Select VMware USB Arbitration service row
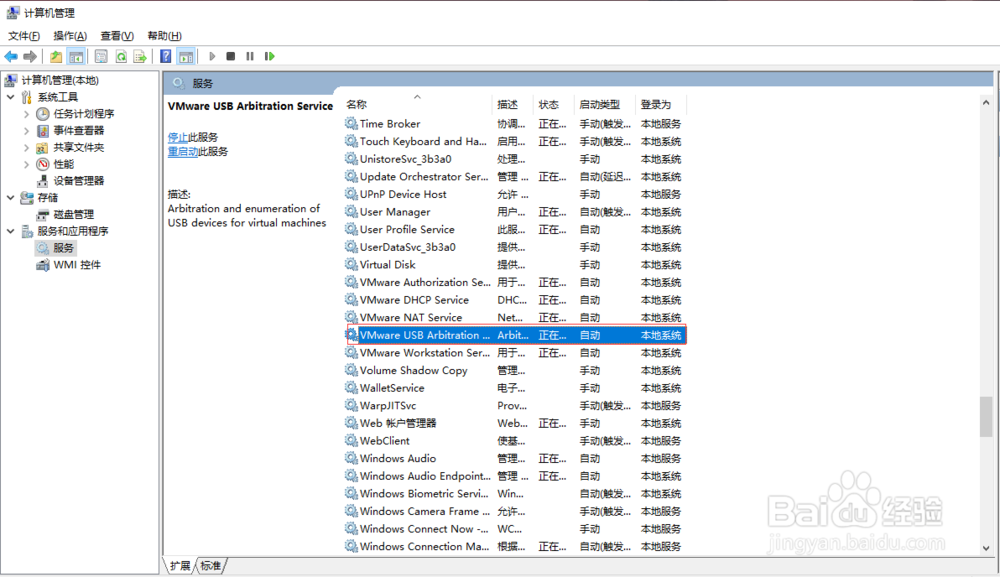The width and height of the screenshot is (1000, 577). point(516,335)
